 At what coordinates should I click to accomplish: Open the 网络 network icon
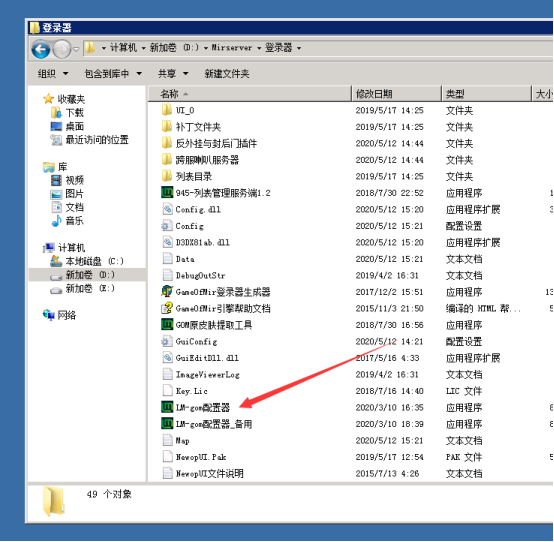click(48, 315)
